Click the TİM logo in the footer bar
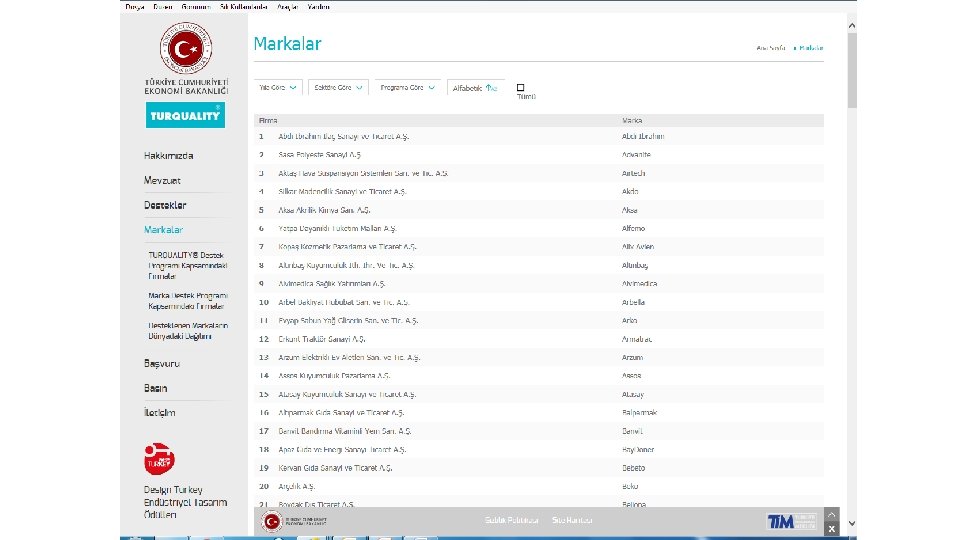Screen dimensions: 960x540 click(792, 521)
